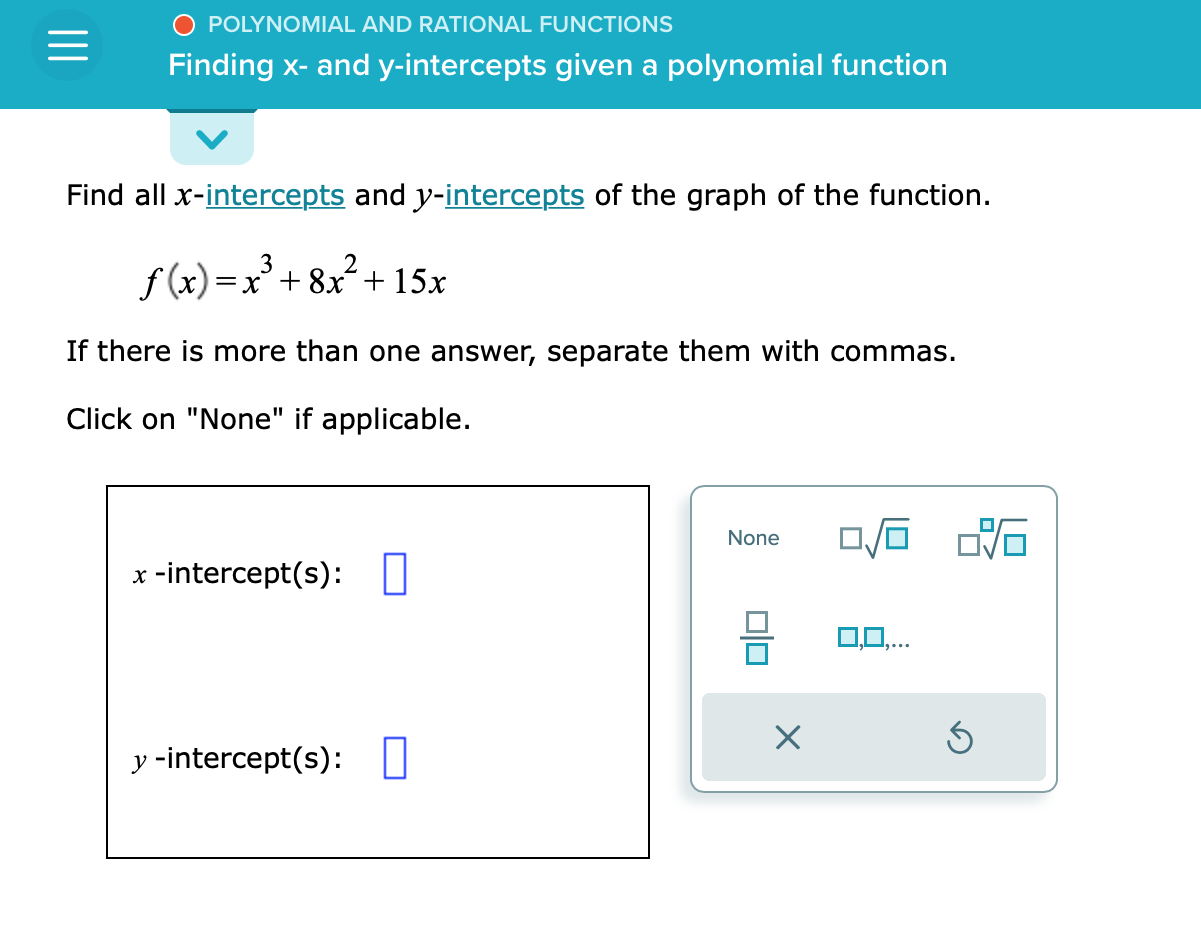1201x928 pixels.
Task: Expand the section under the teal header
Action: click(211, 139)
